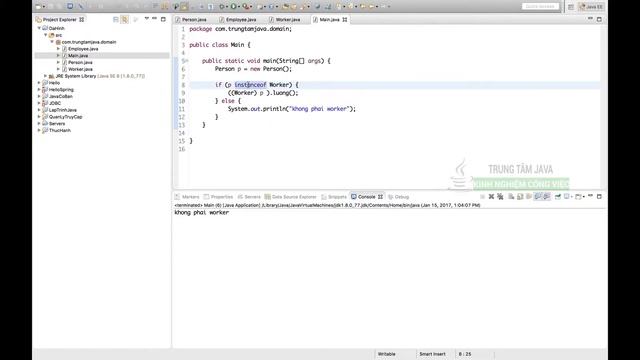This screenshot has width=640, height=360.
Task: Close the Main.java editor tab
Action: (x=345, y=19)
